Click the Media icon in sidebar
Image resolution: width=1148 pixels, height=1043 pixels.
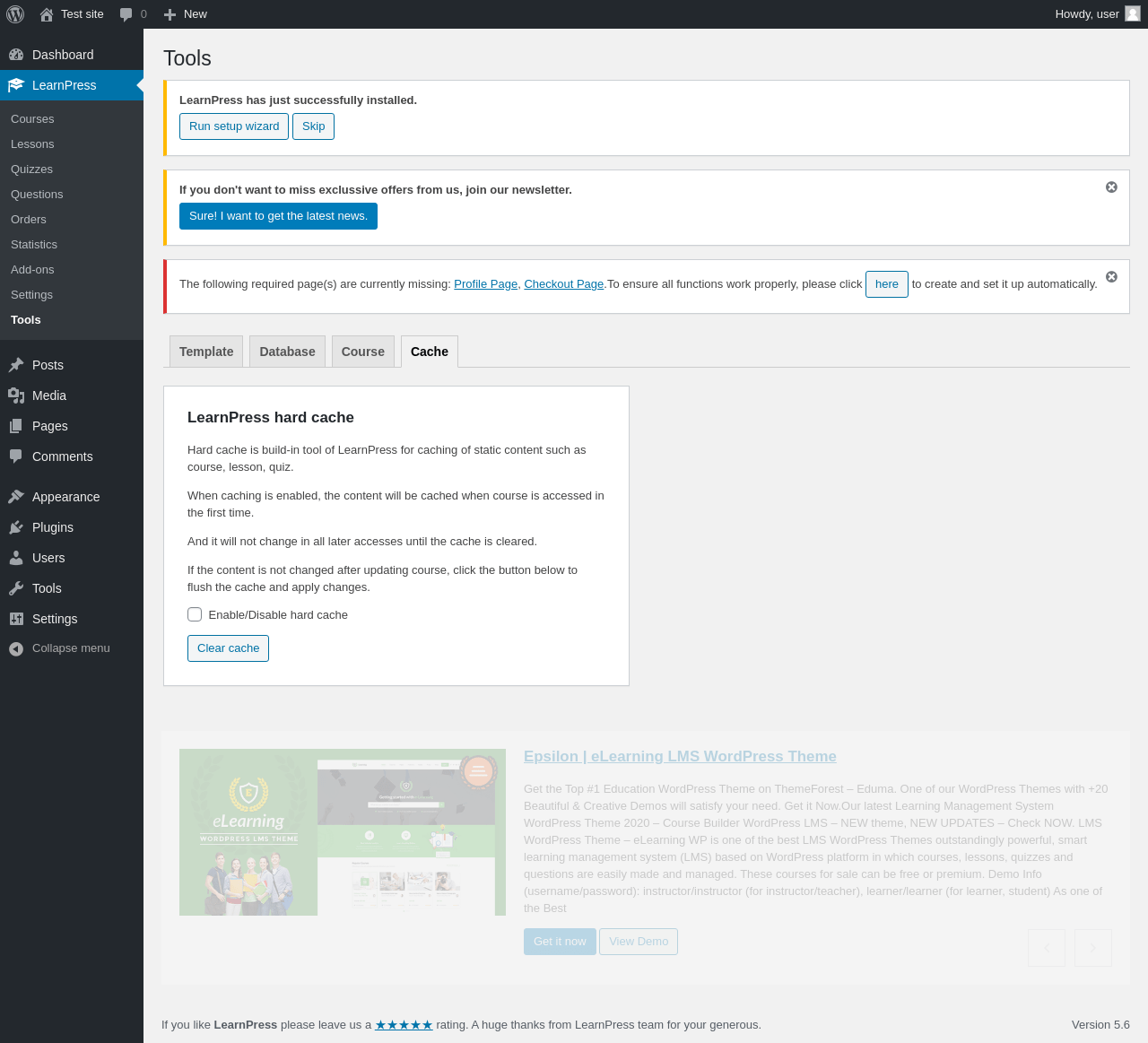click(16, 395)
